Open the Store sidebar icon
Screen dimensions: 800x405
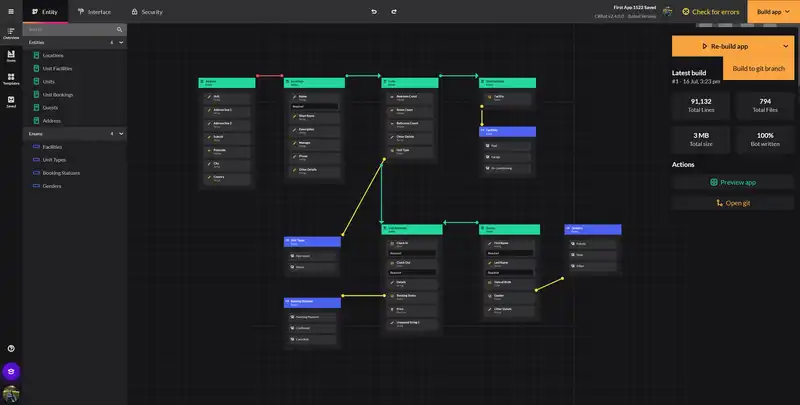point(11,56)
